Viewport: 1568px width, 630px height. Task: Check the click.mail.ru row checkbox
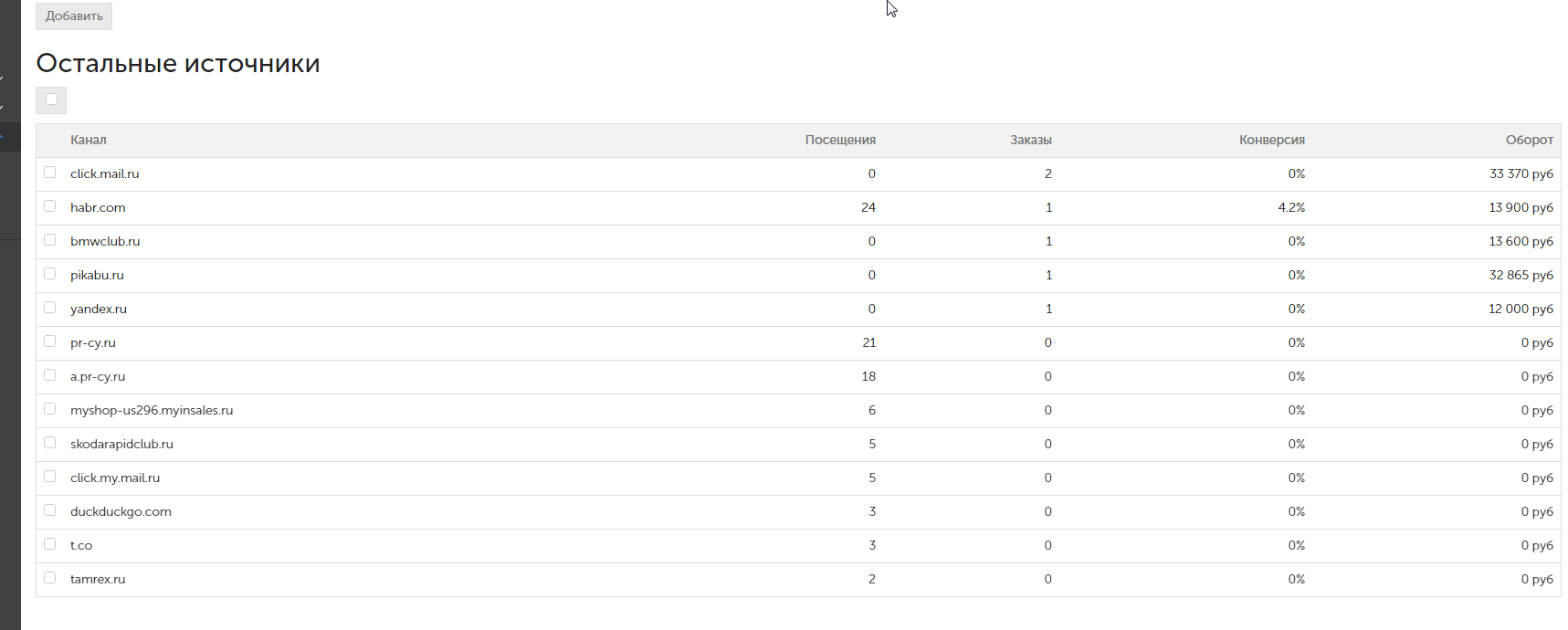[50, 173]
